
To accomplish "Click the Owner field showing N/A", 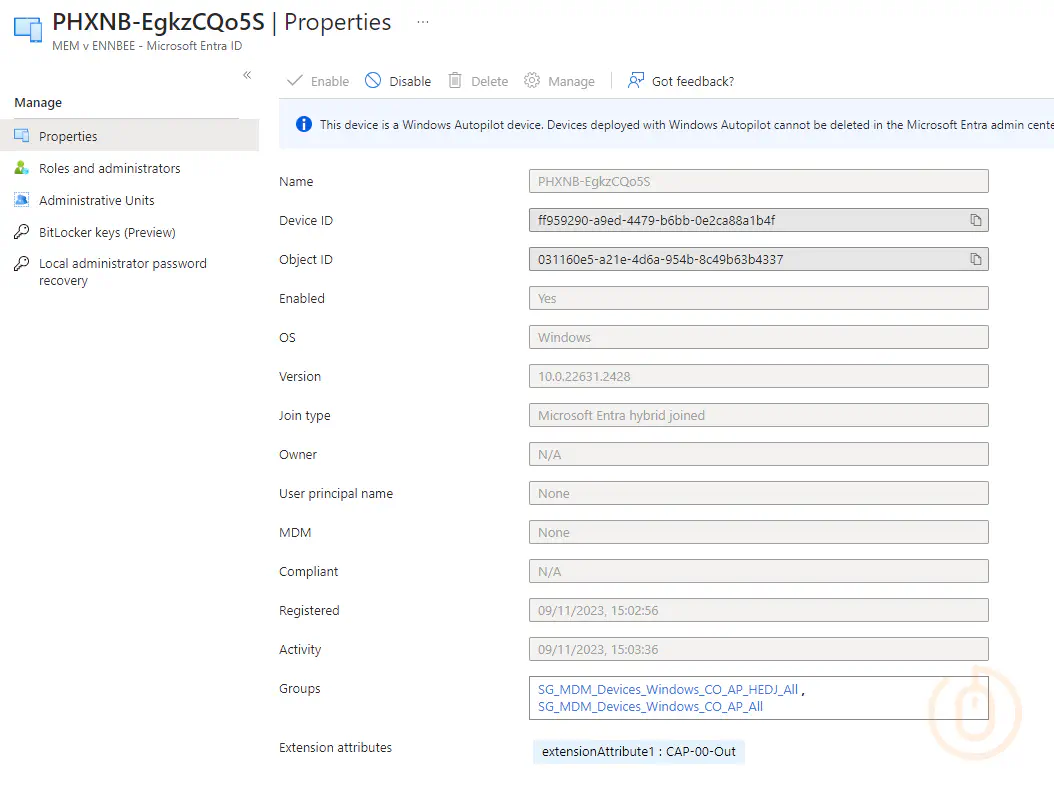I will click(x=758, y=454).
